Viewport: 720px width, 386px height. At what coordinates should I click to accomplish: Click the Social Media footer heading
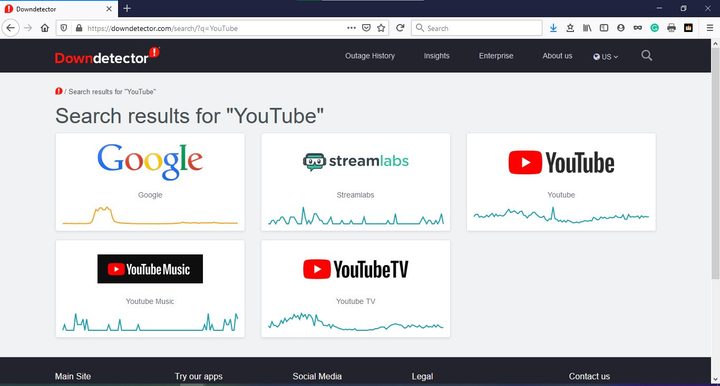click(317, 376)
